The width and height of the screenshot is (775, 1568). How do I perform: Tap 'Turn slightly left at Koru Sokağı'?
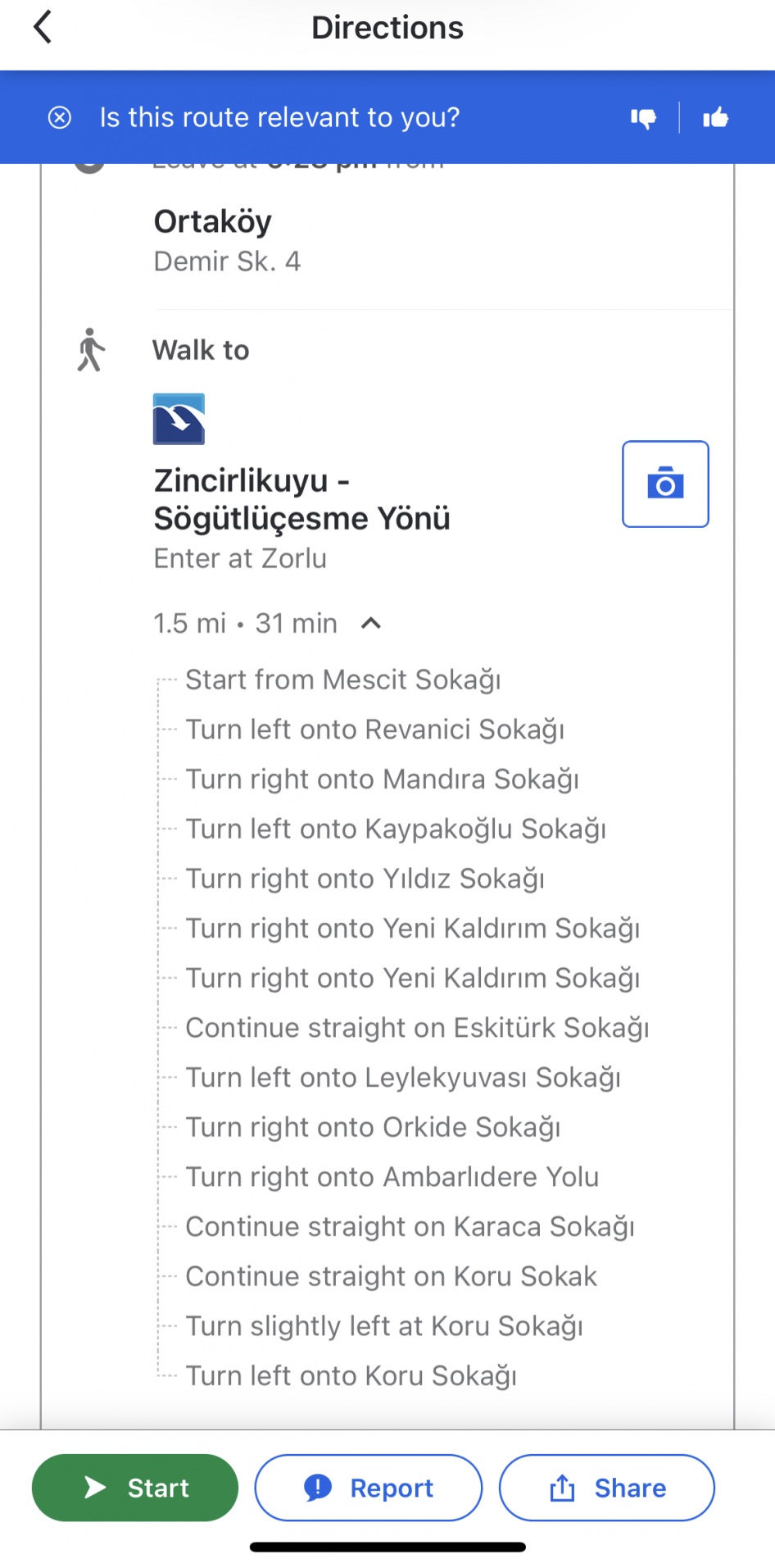tap(383, 1326)
